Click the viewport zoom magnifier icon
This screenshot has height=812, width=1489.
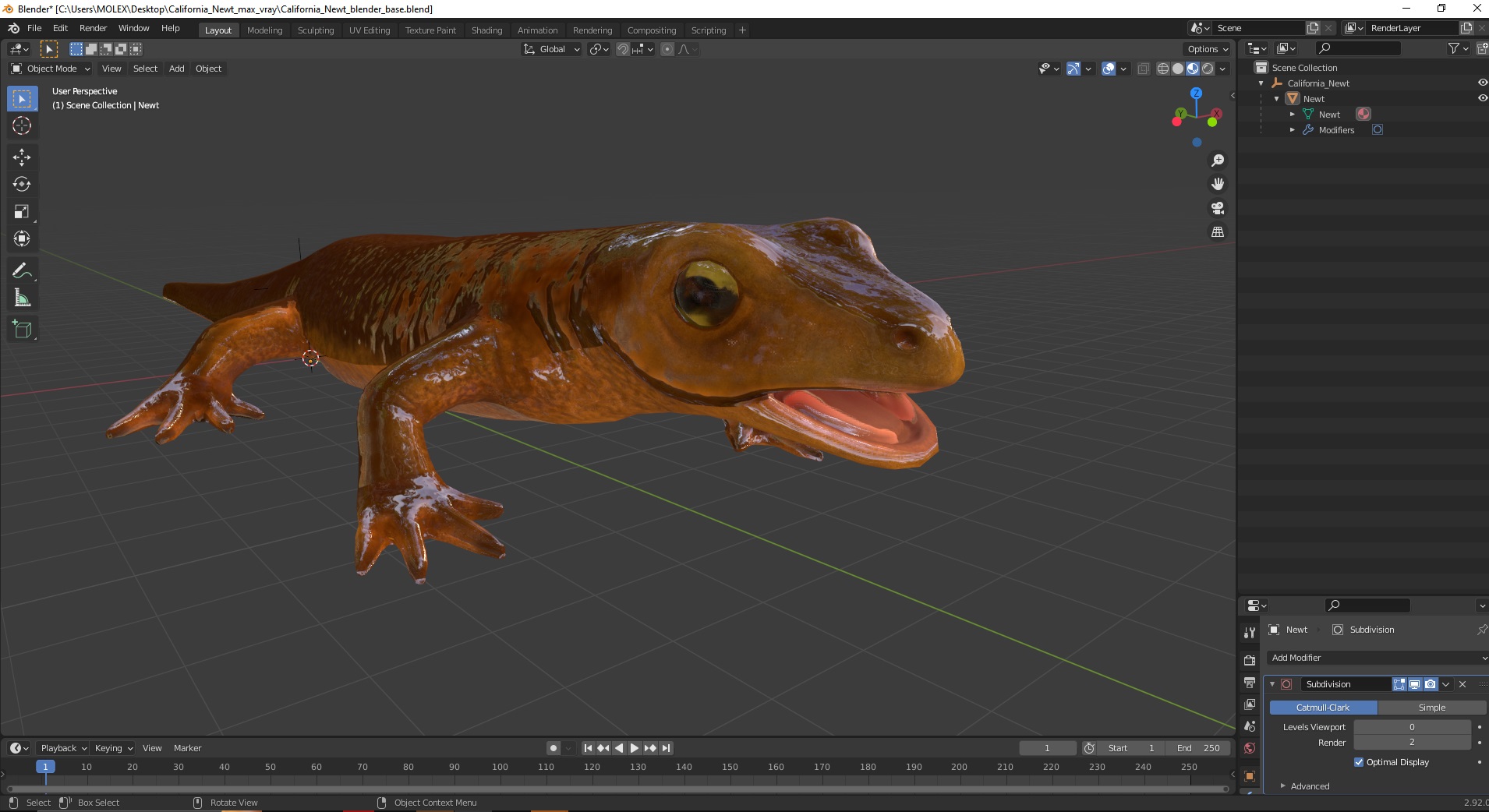pos(1217,161)
